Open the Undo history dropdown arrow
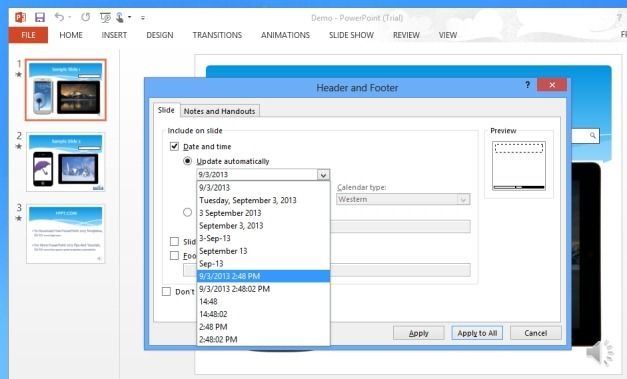Viewport: 627px width, 379px height. point(70,17)
